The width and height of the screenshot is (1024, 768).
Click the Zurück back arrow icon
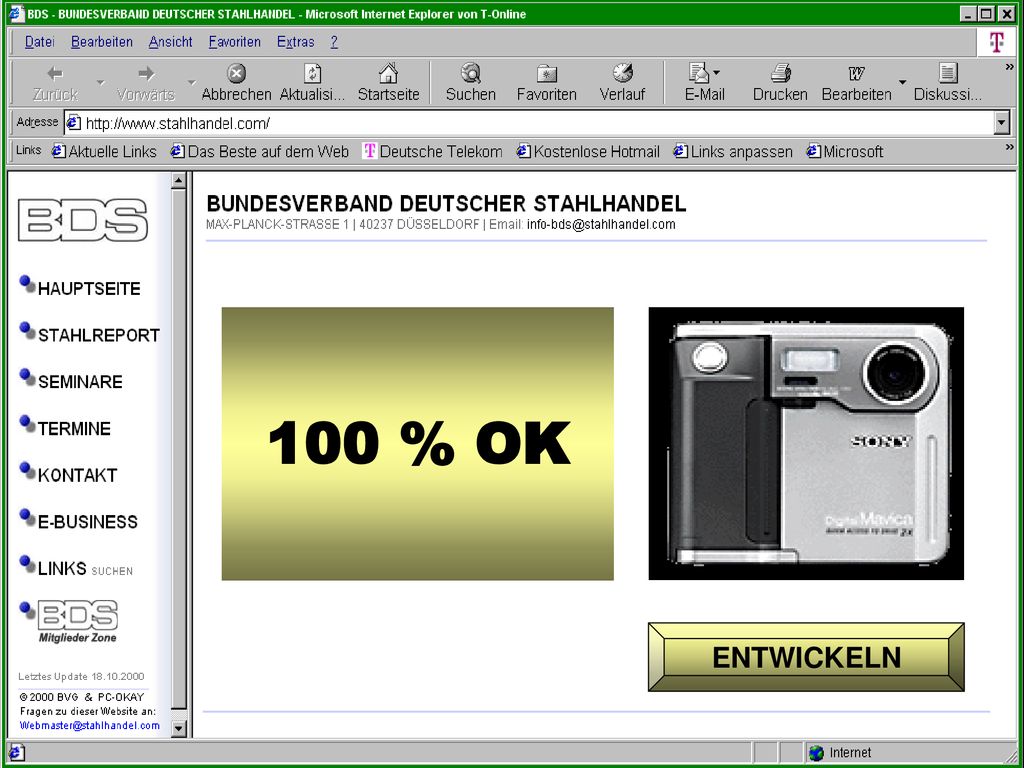pos(56,73)
